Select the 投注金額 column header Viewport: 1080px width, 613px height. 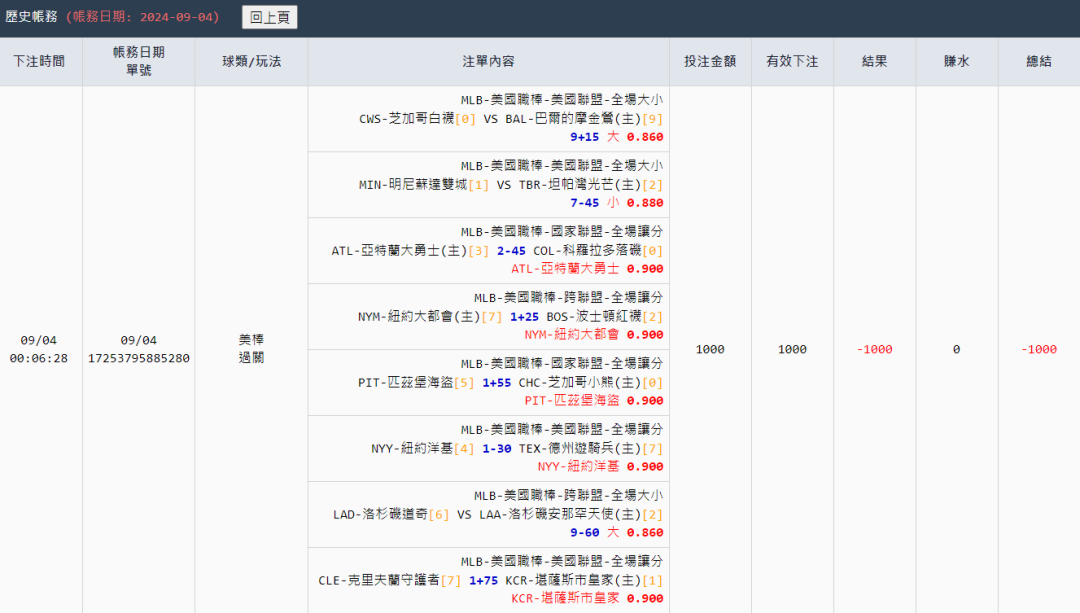[x=710, y=61]
